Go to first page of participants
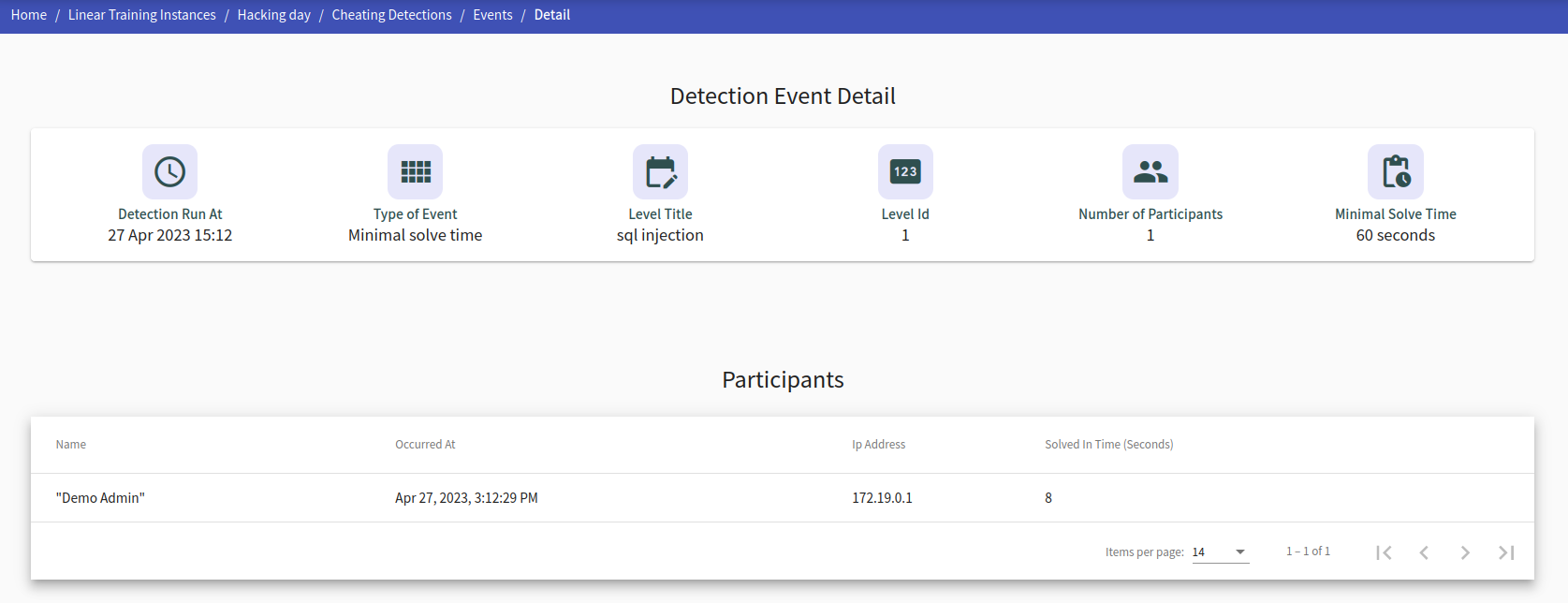Screen dimensions: 1568x603 (1384, 552)
